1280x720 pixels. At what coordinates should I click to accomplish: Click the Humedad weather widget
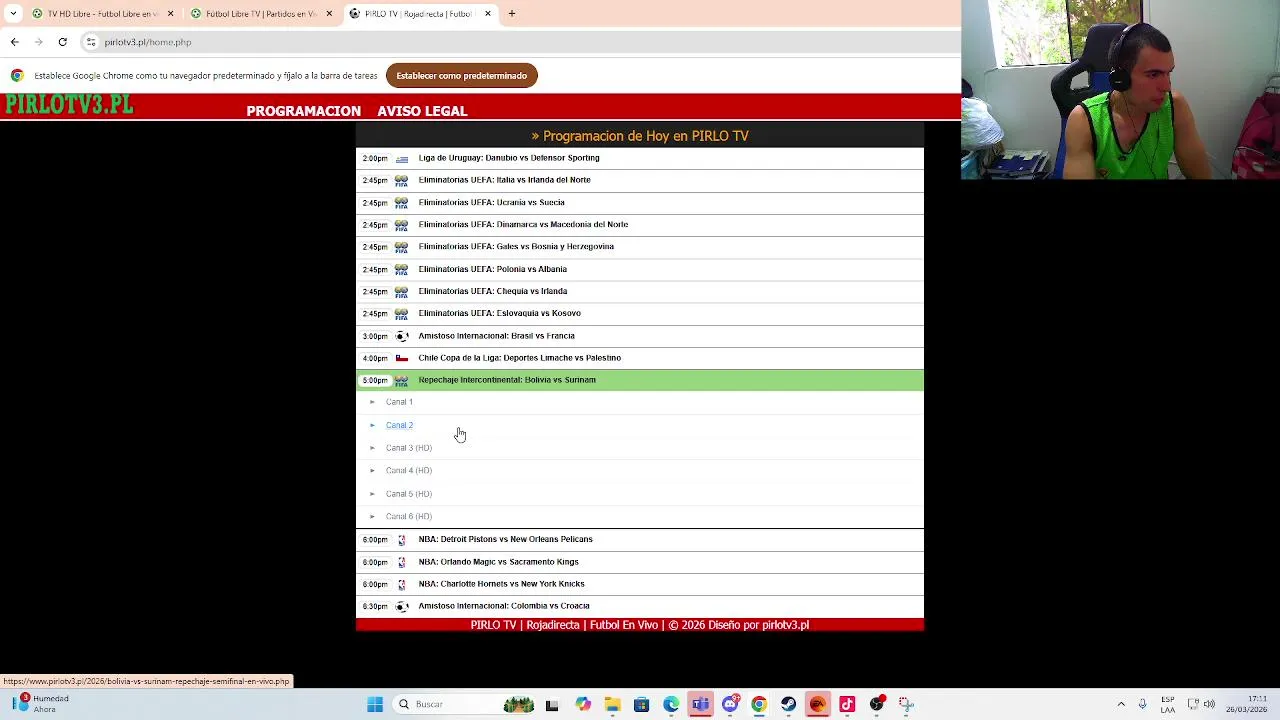[x=40, y=704]
